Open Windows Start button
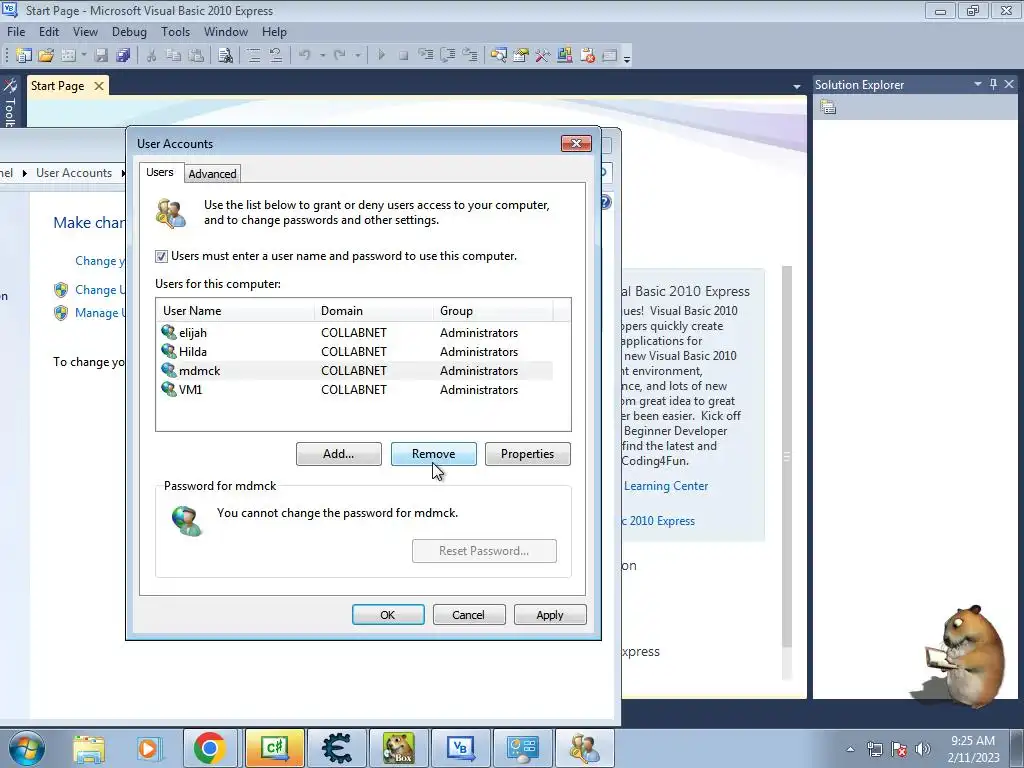The height and width of the screenshot is (768, 1024). point(27,748)
